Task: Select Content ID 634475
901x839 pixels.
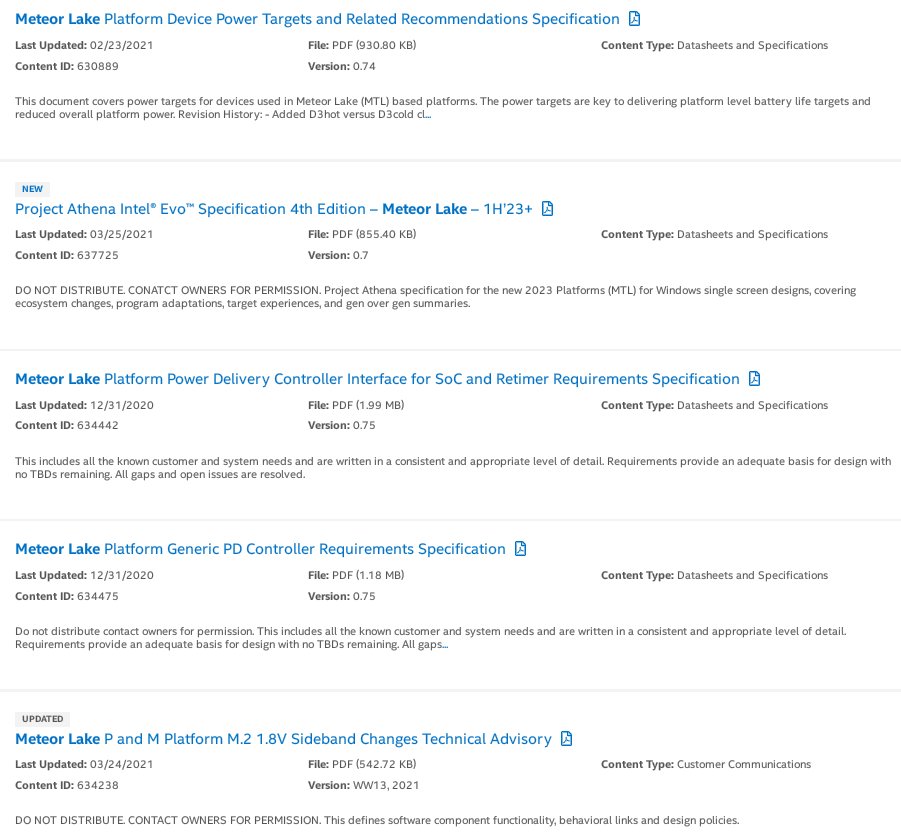Action: click(67, 596)
